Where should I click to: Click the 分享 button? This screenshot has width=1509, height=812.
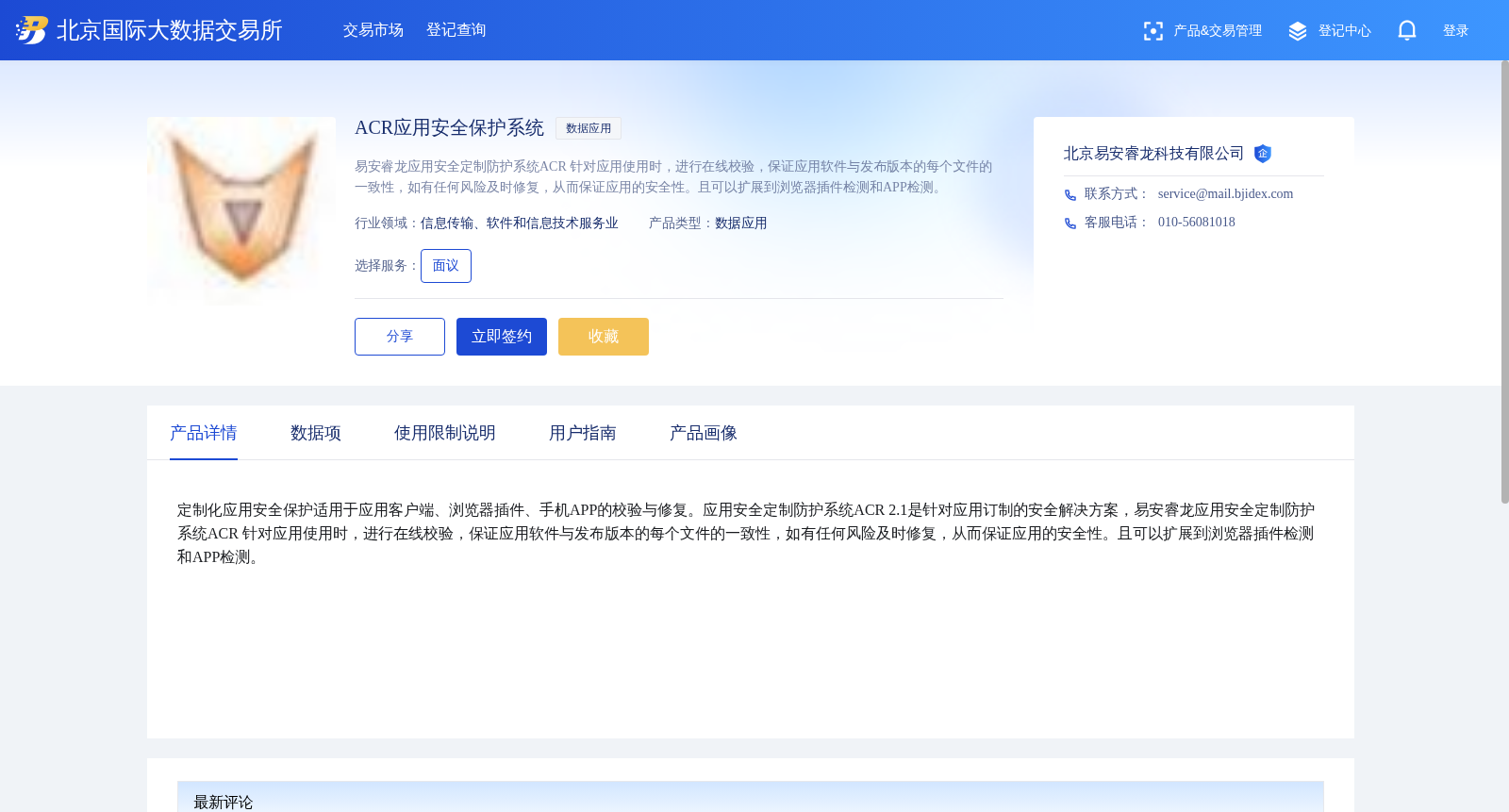point(400,337)
